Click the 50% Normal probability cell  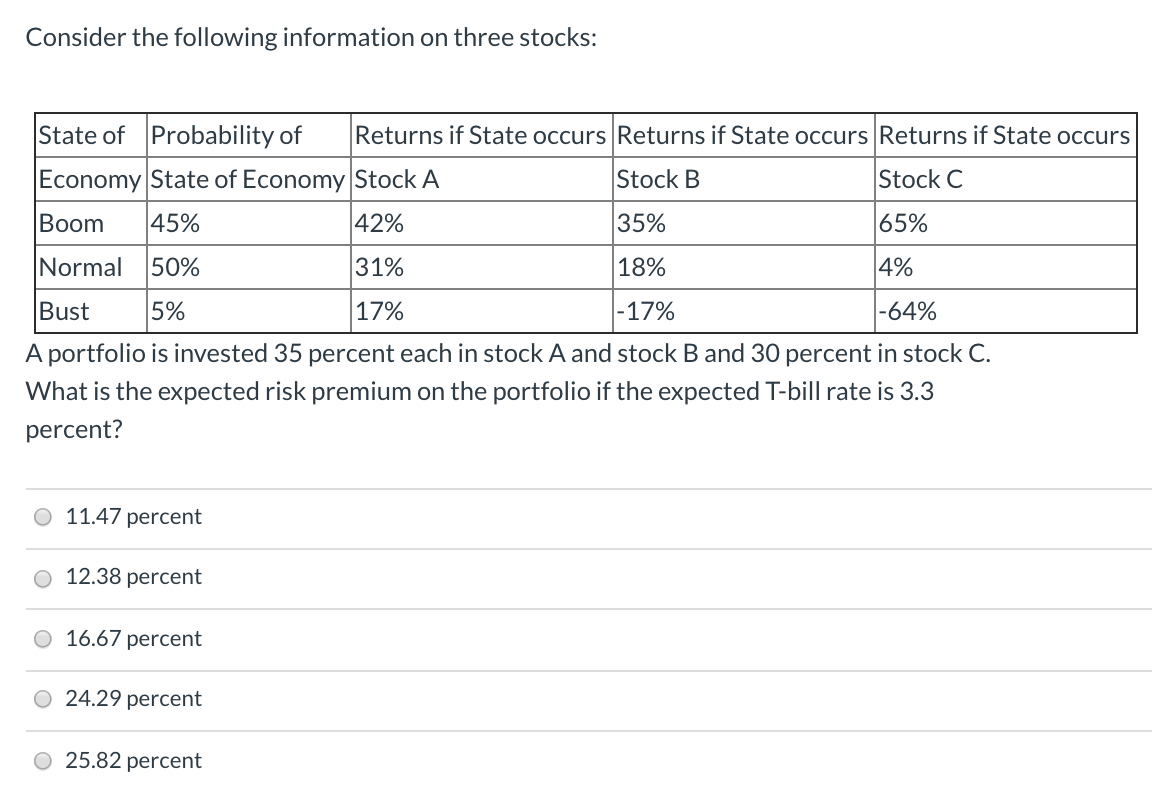click(x=174, y=268)
